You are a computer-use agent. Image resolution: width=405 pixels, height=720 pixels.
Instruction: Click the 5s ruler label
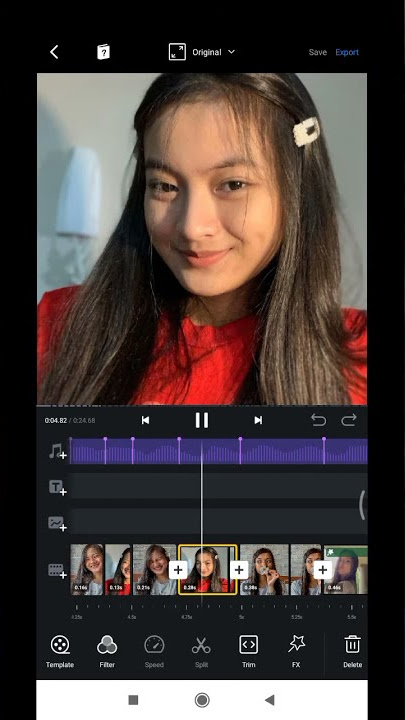pyautogui.click(x=242, y=617)
